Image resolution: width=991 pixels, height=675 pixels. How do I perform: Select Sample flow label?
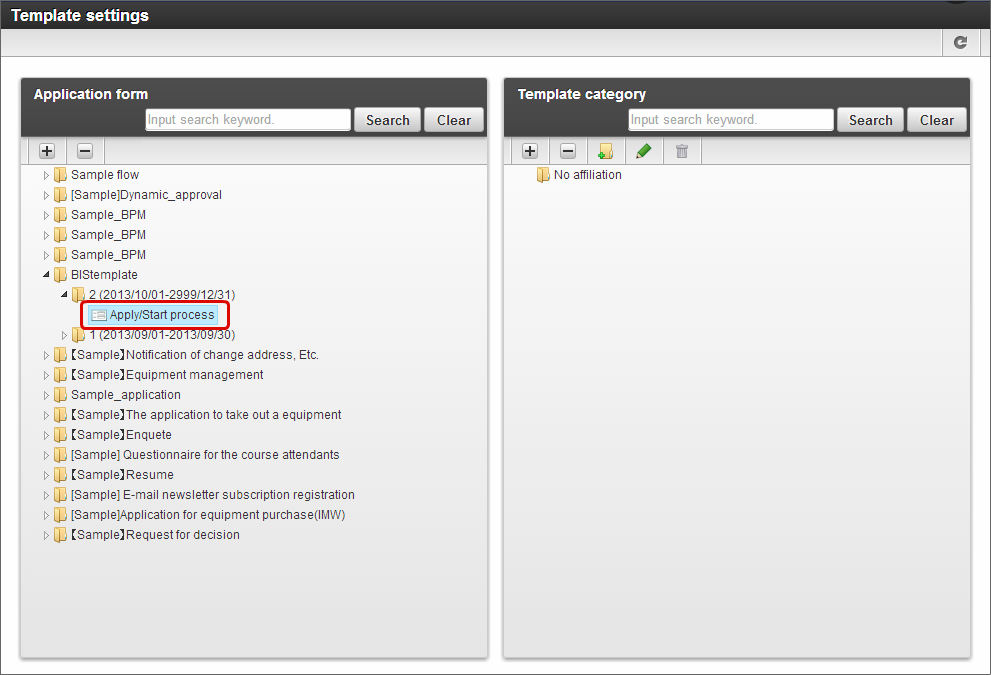[x=105, y=175]
